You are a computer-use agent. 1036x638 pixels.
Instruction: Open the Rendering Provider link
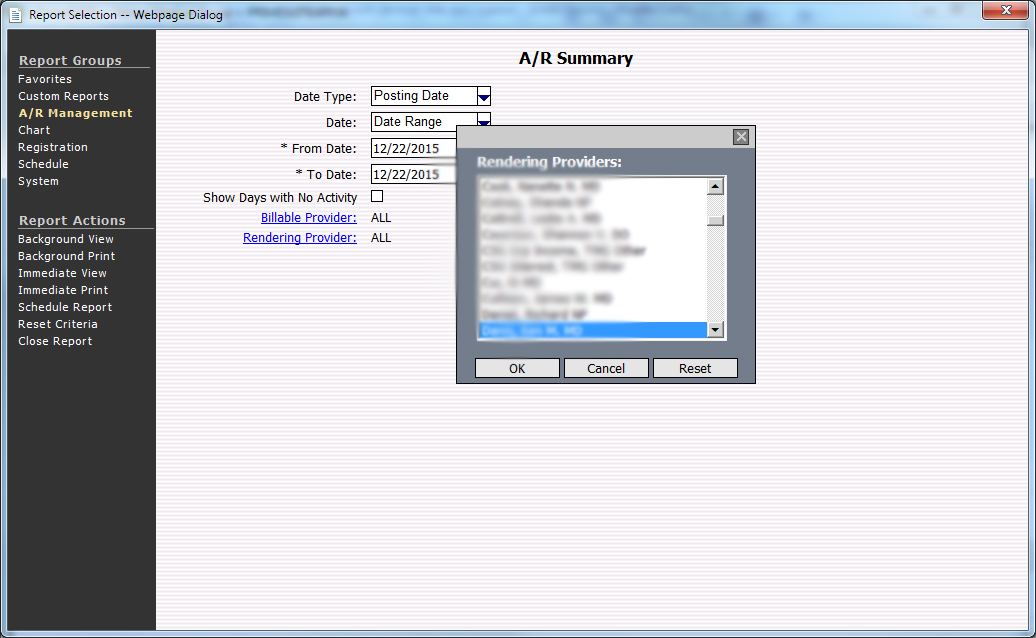pyautogui.click(x=300, y=238)
